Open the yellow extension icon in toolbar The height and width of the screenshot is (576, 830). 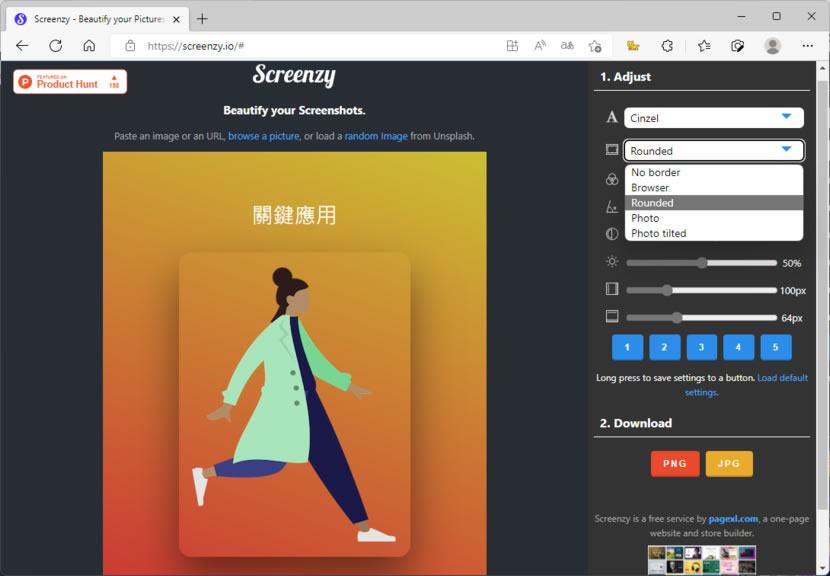633,46
